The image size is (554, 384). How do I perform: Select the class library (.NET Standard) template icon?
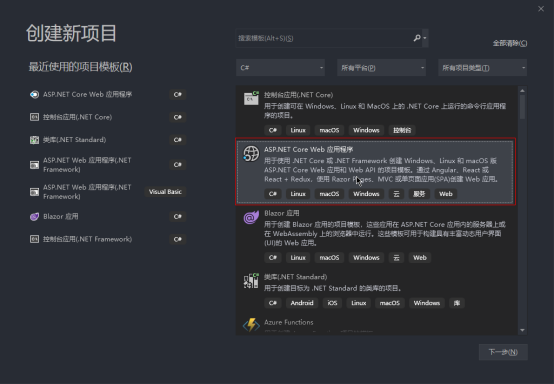pyautogui.click(x=251, y=281)
